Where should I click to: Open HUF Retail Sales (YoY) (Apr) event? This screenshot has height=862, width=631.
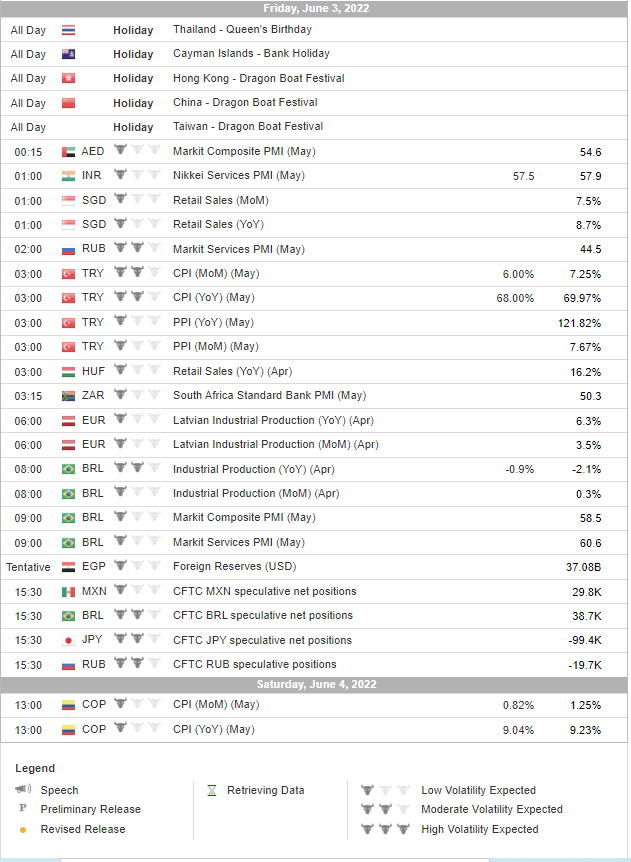(x=233, y=372)
